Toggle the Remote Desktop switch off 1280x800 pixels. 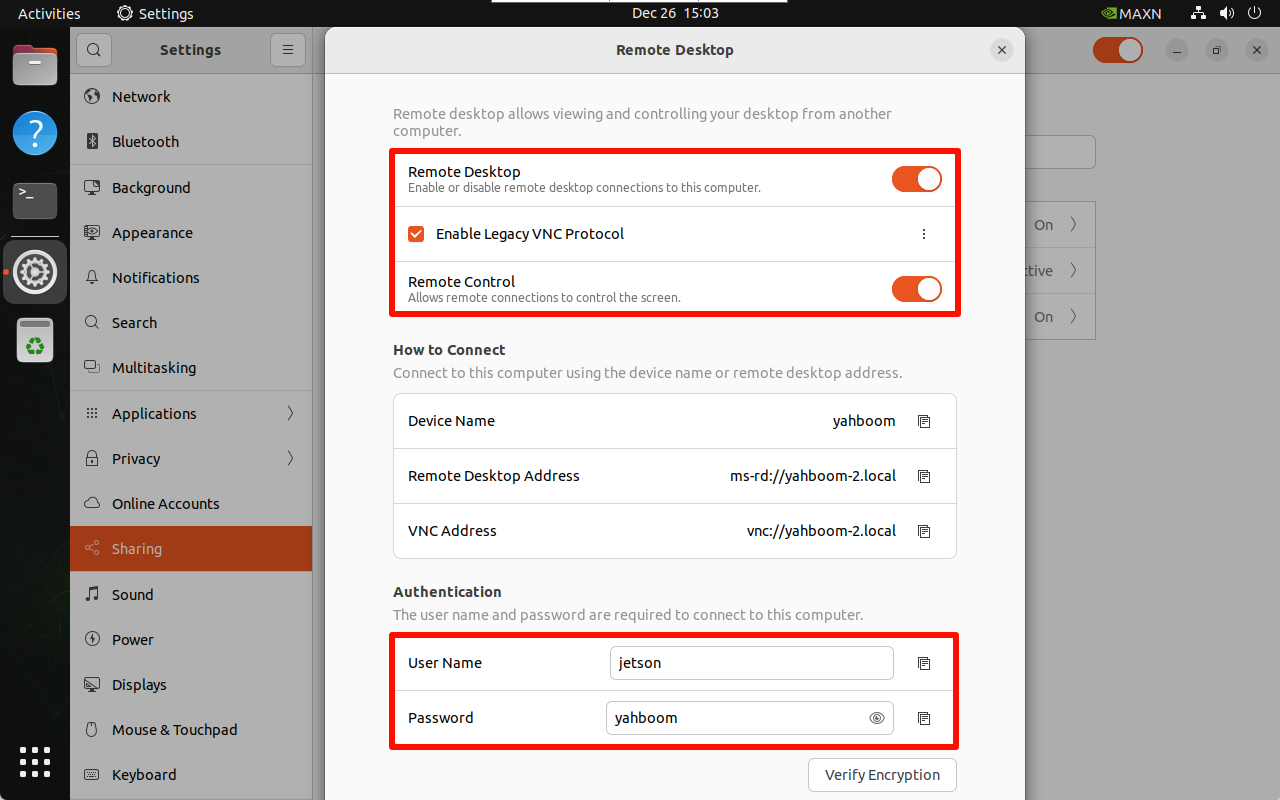point(916,179)
